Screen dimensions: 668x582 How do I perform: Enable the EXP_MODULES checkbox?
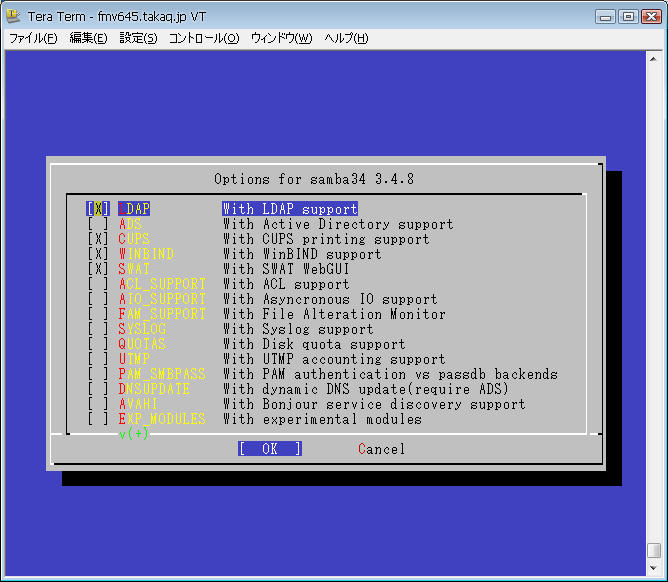click(x=98, y=419)
